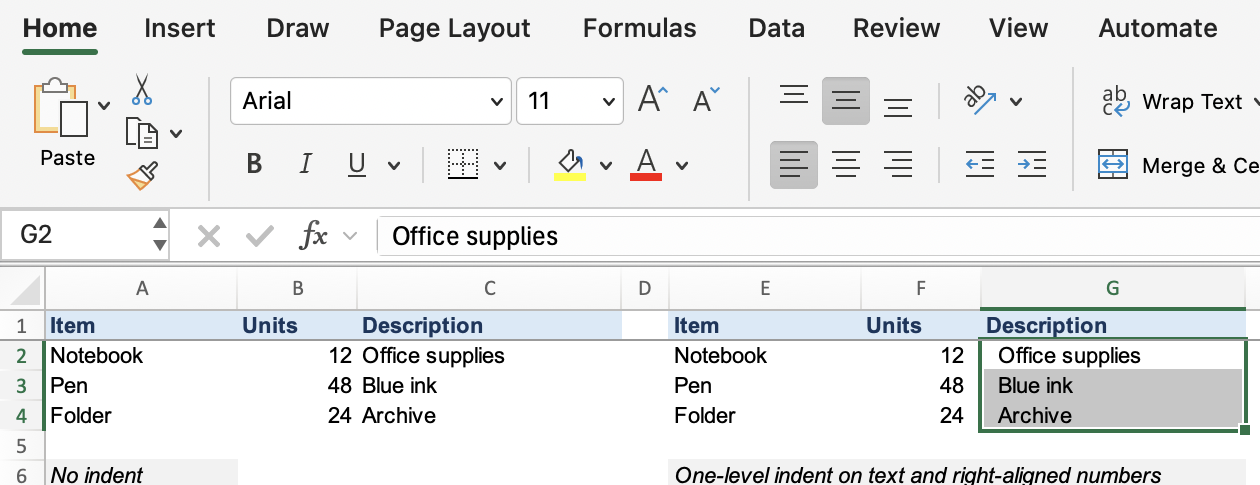Click the 'No indent' caption cell
The width and height of the screenshot is (1260, 485).
141,474
